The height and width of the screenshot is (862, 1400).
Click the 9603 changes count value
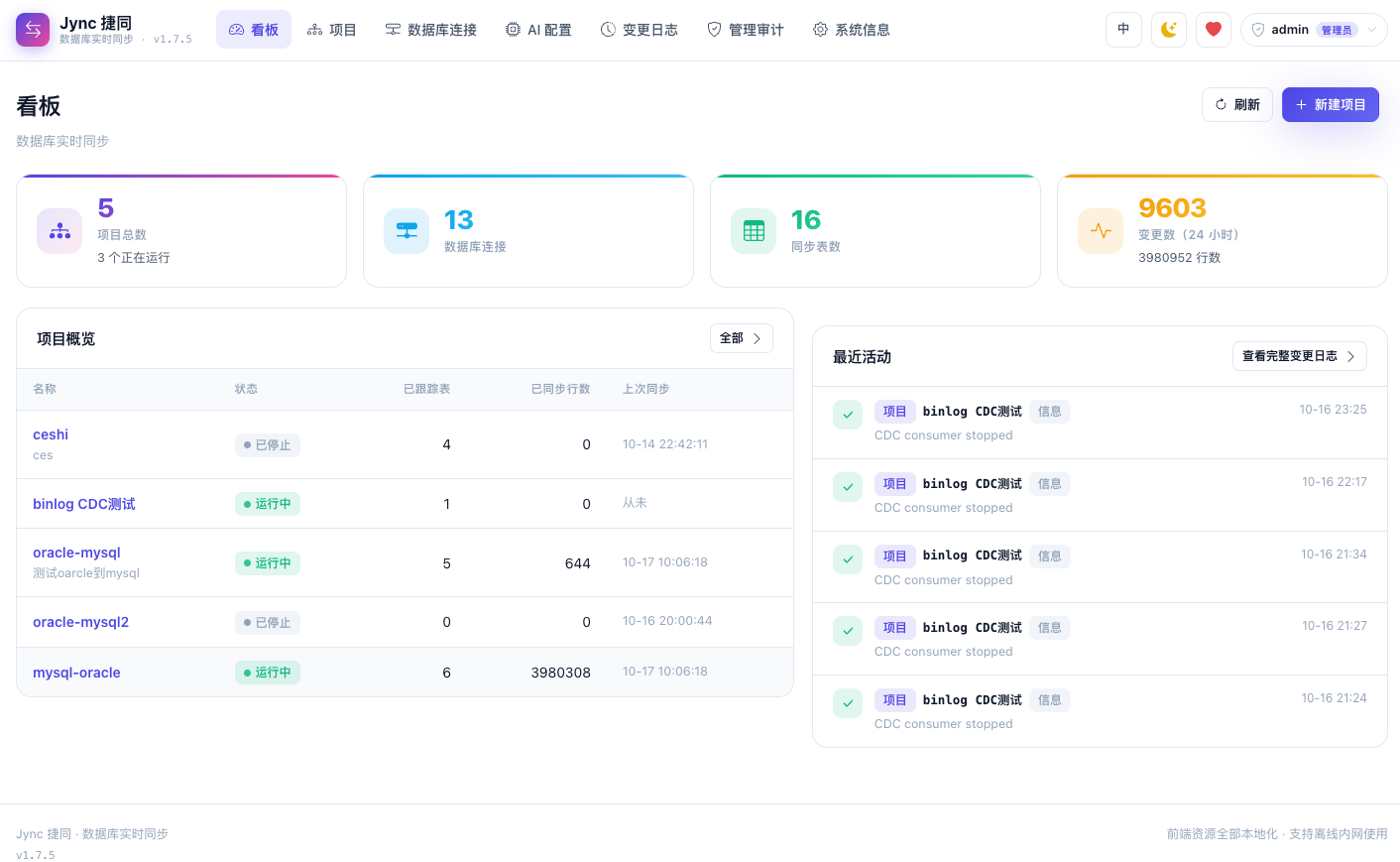(x=1172, y=208)
